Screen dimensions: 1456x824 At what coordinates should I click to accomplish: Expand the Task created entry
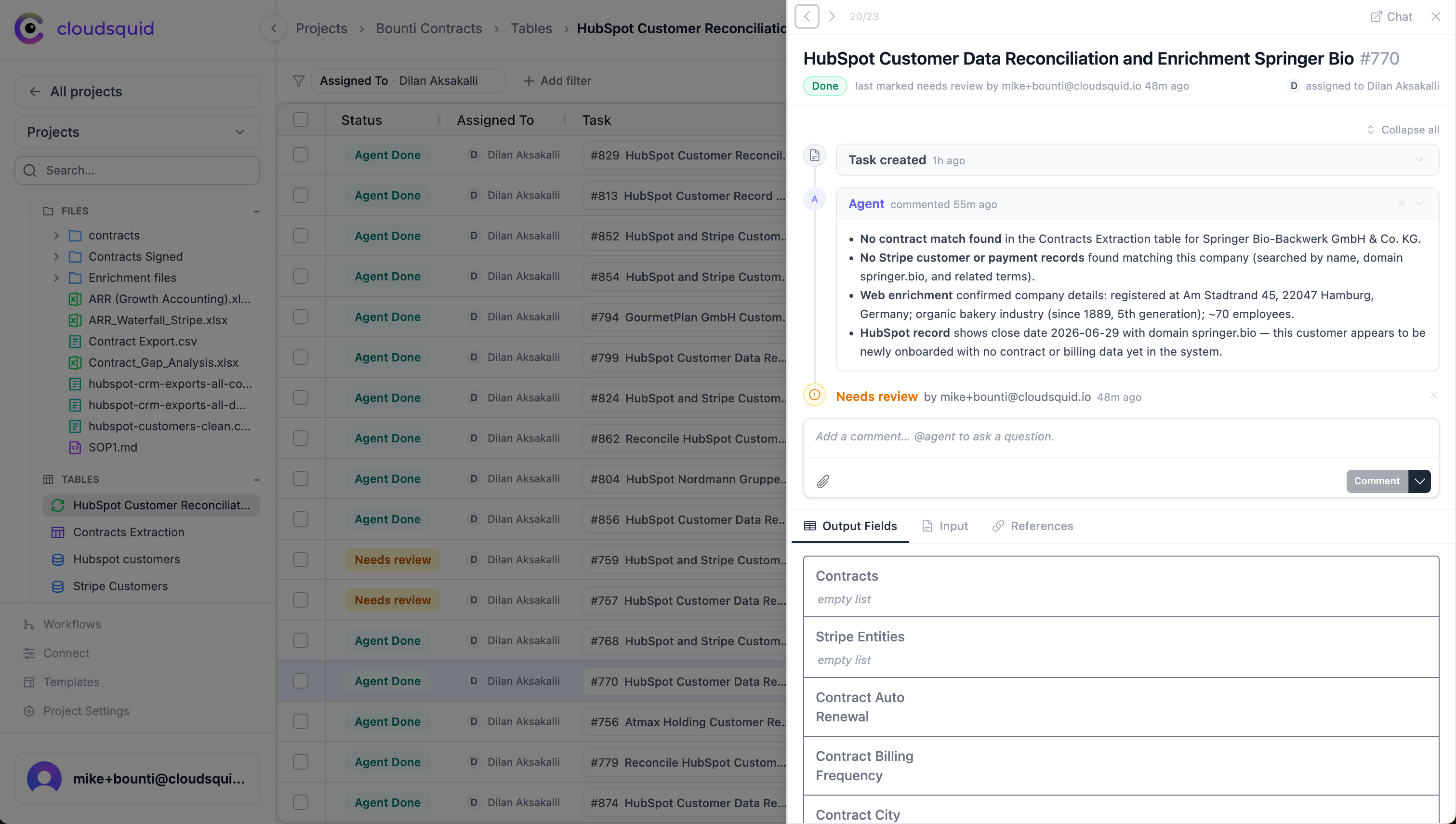pos(1419,159)
